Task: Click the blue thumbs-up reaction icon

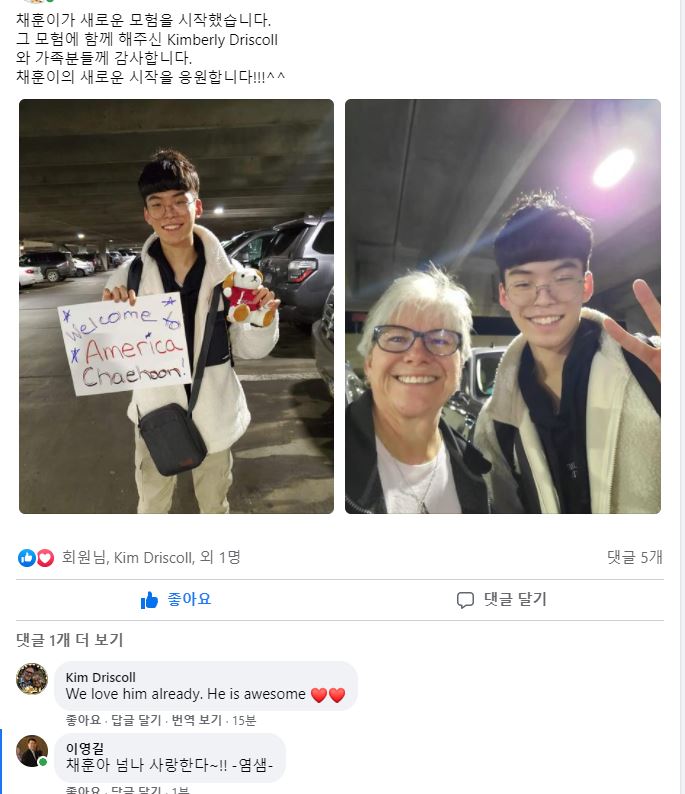Action: [x=26, y=558]
